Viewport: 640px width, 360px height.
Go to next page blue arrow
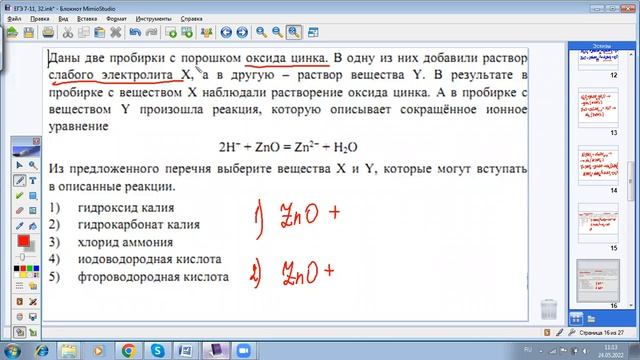point(242,32)
